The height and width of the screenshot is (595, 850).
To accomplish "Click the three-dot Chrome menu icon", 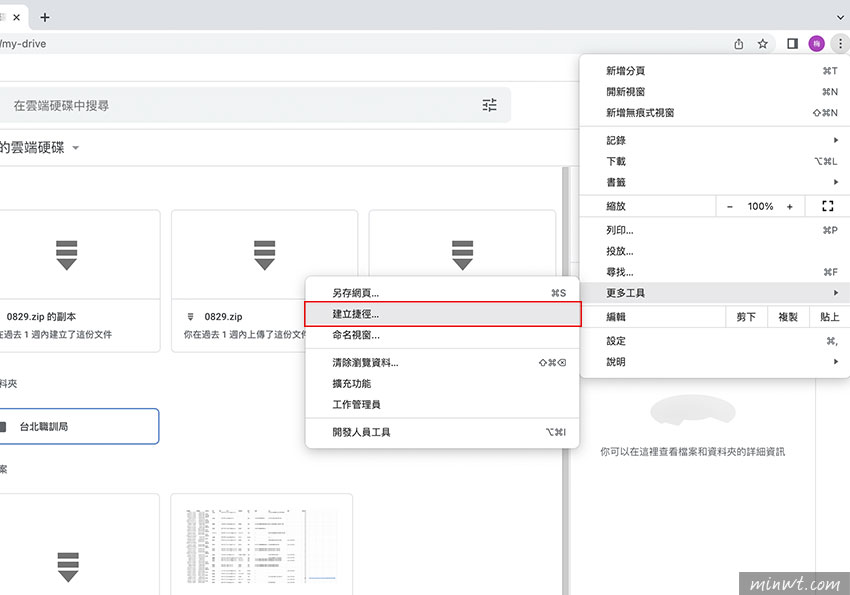I will click(x=840, y=43).
